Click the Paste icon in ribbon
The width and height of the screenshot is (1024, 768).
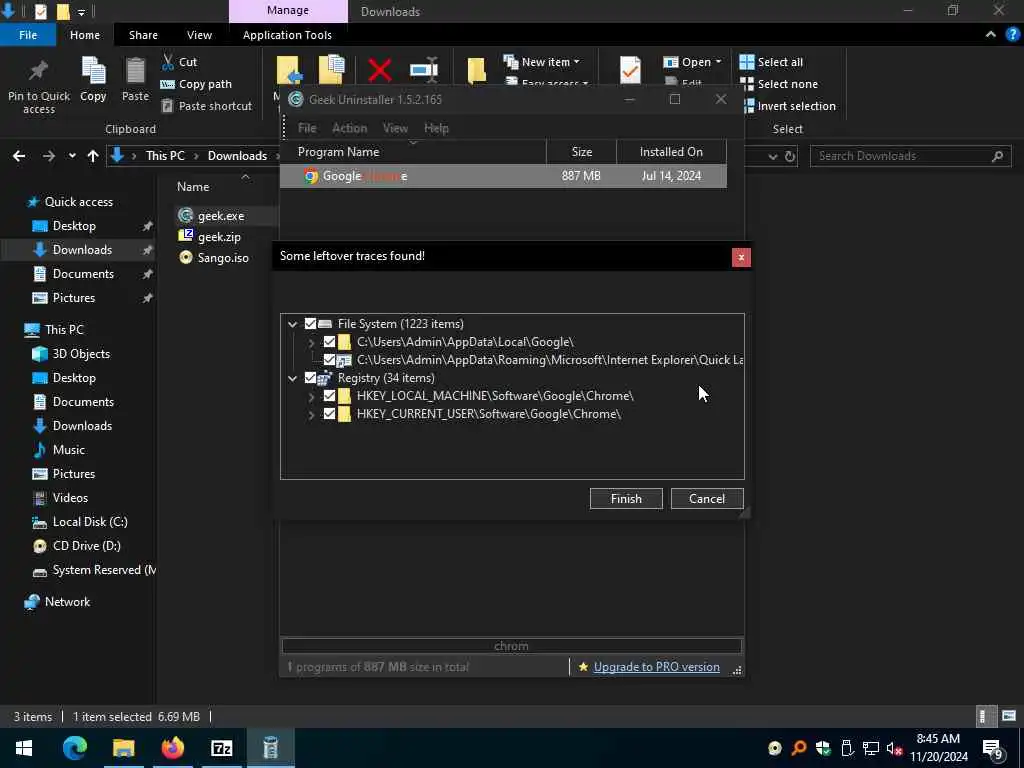[x=135, y=71]
